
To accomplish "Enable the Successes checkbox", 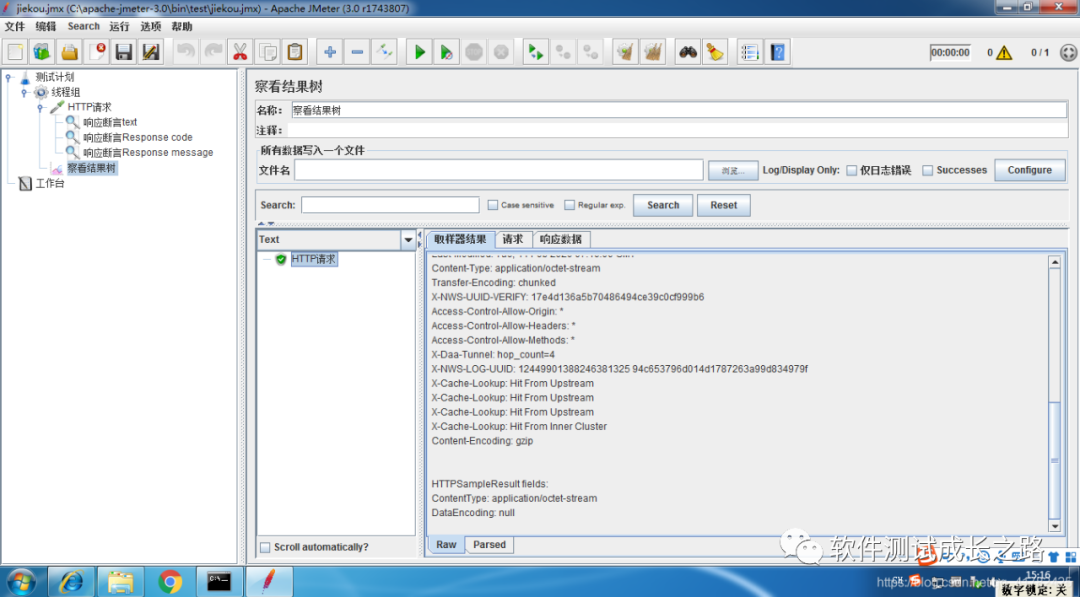I will click(928, 170).
